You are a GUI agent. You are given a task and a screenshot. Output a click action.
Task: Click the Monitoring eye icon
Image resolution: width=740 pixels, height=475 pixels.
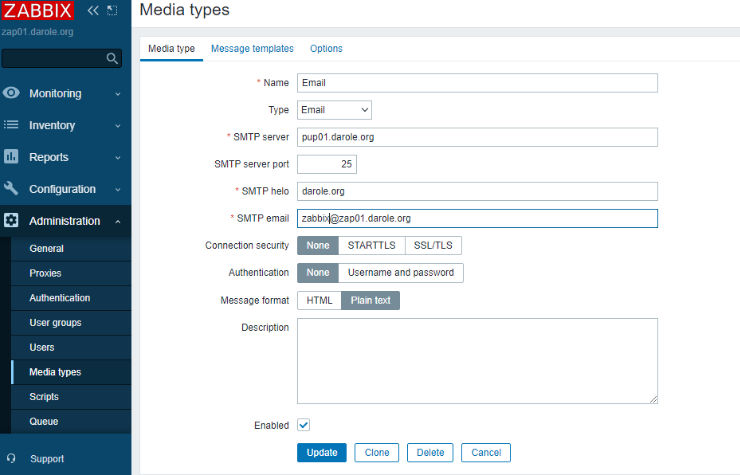coord(12,93)
